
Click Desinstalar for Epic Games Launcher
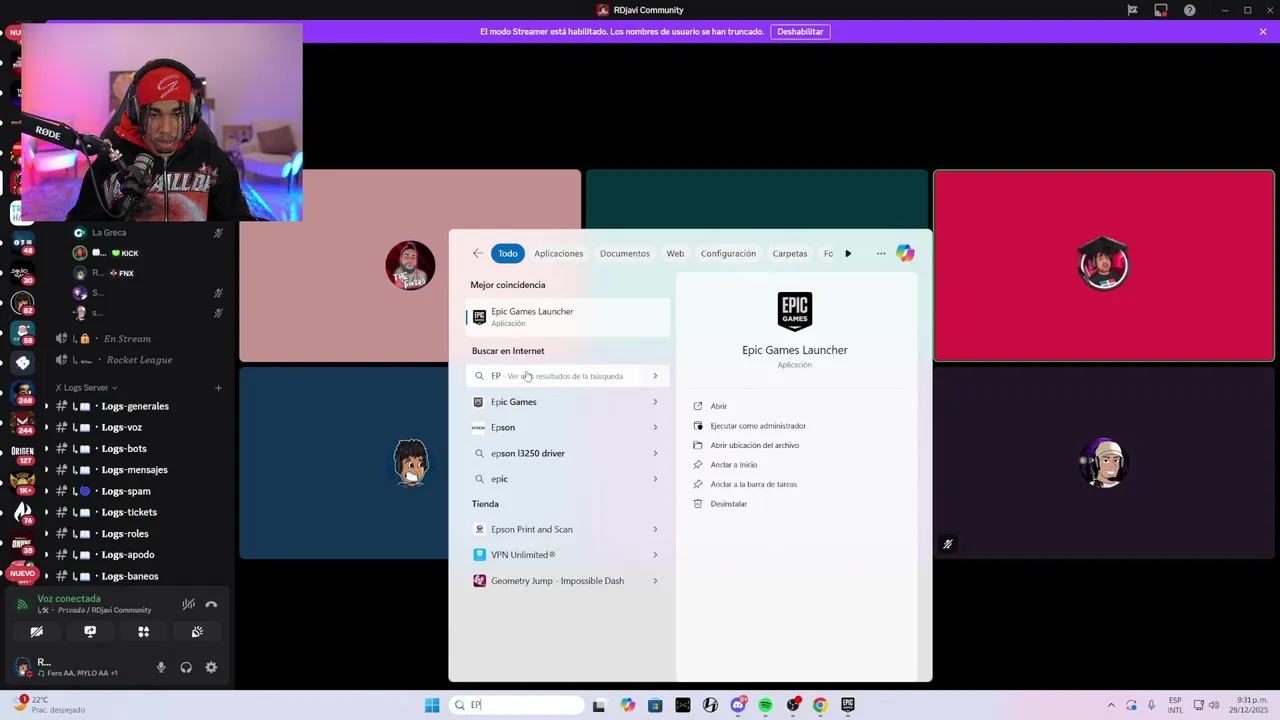(728, 504)
